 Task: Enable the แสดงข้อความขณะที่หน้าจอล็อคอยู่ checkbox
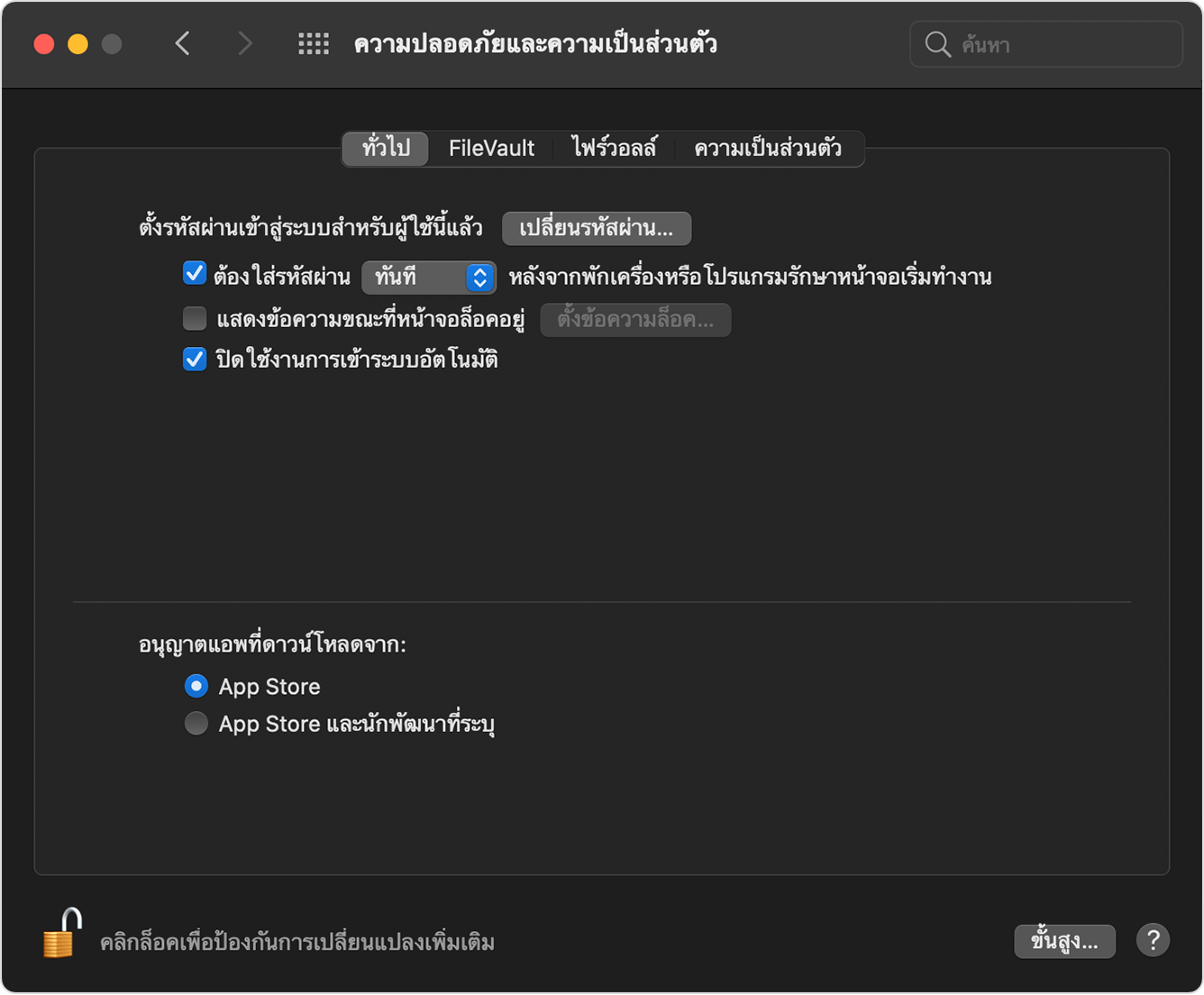tap(195, 318)
